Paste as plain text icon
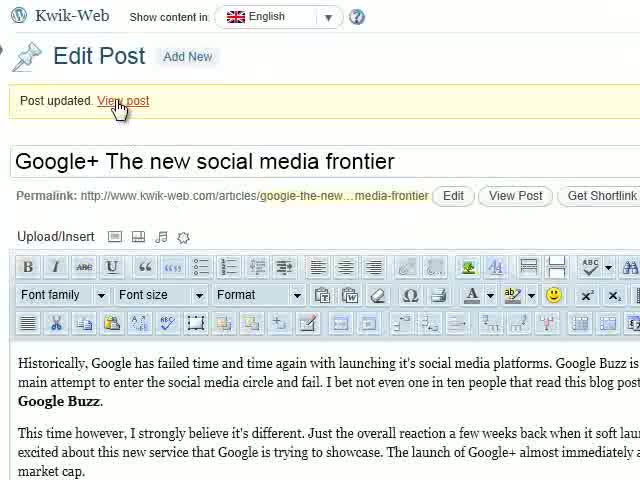 tap(322, 295)
